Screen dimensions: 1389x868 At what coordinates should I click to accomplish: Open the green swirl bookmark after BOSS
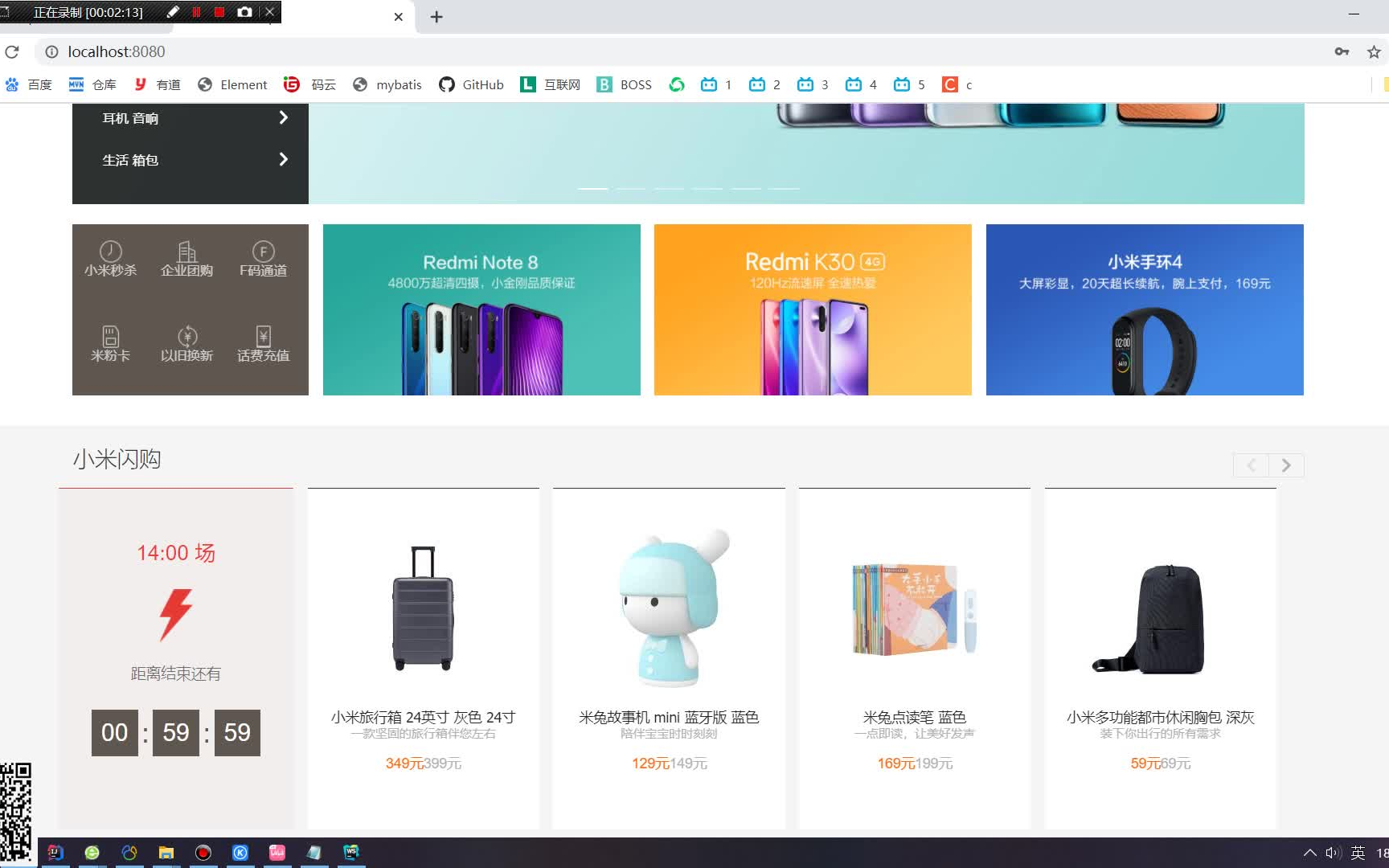(x=677, y=84)
